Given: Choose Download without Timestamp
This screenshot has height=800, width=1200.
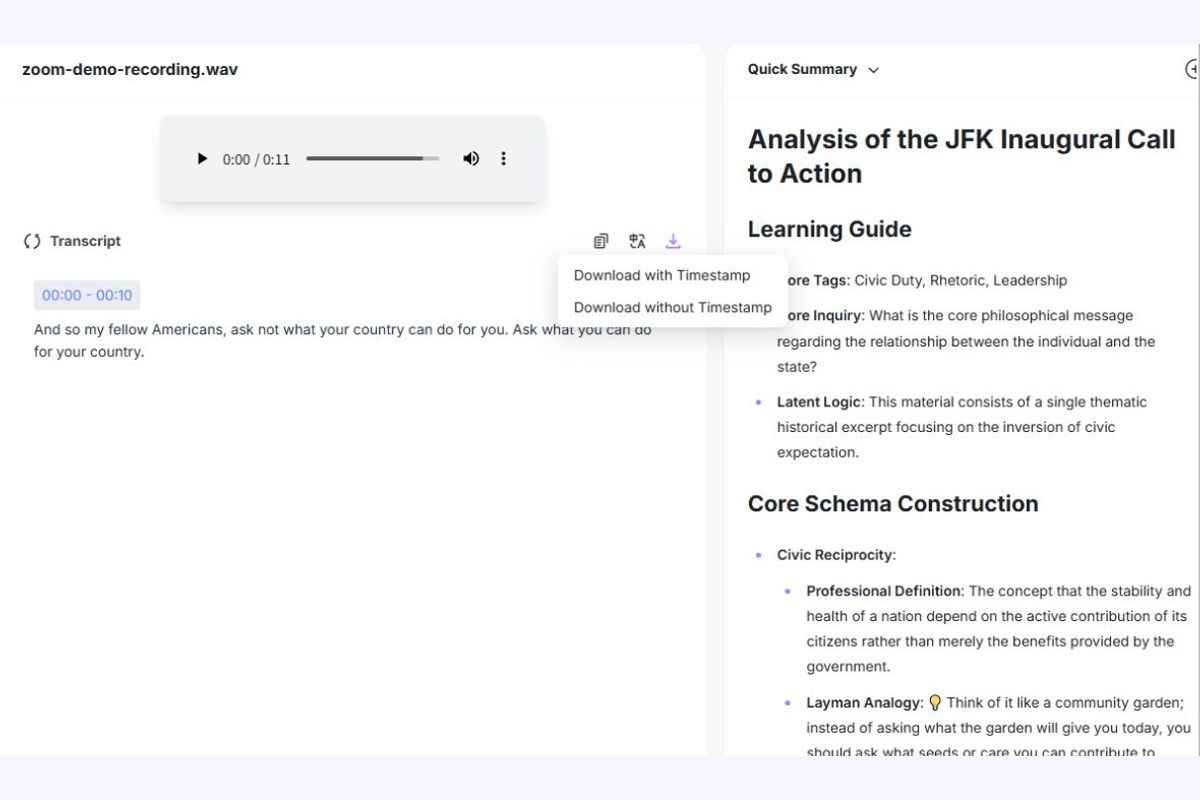Looking at the screenshot, I should tap(673, 307).
